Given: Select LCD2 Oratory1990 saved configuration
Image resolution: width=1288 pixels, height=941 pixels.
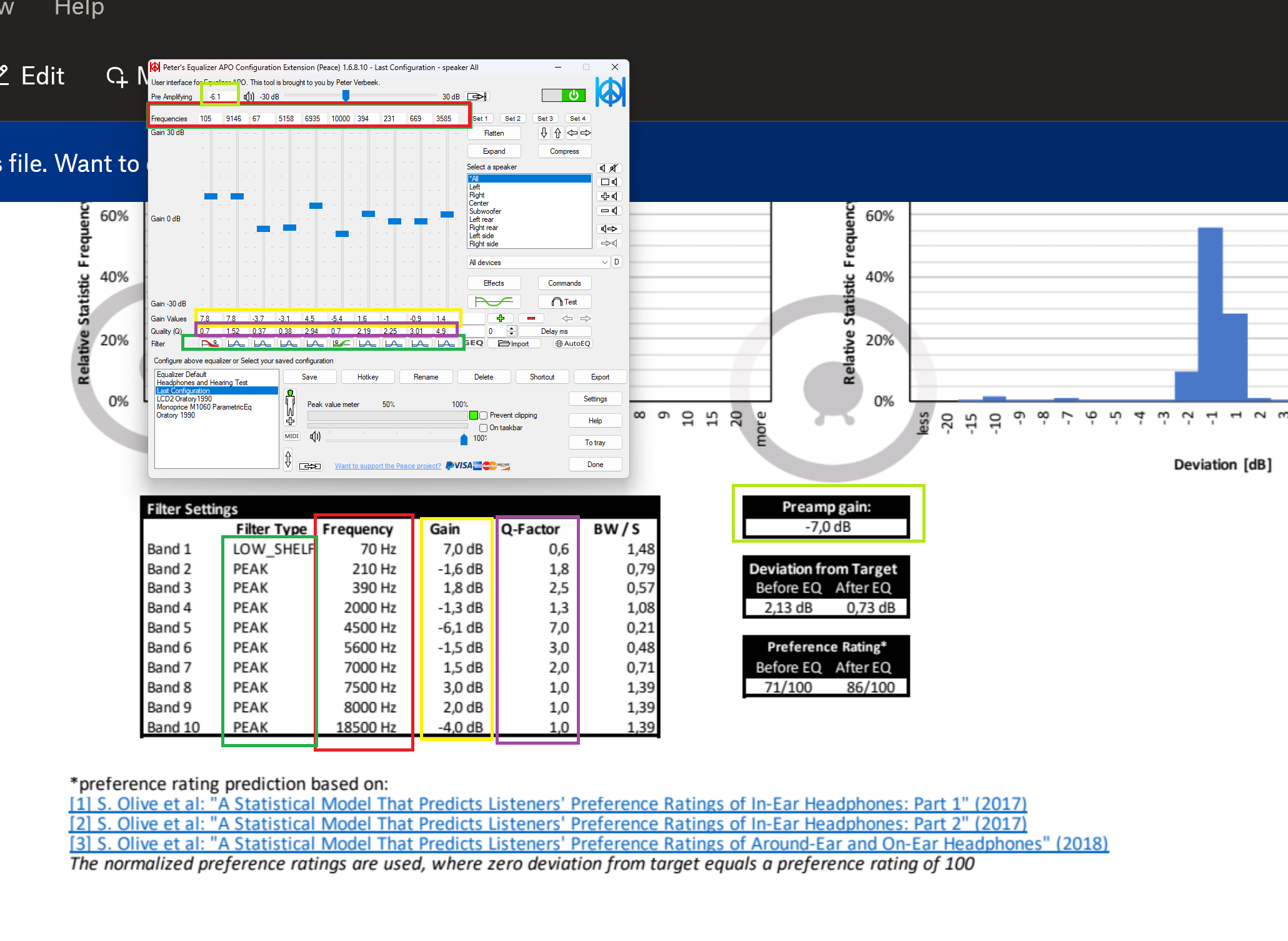Looking at the screenshot, I should 184,399.
